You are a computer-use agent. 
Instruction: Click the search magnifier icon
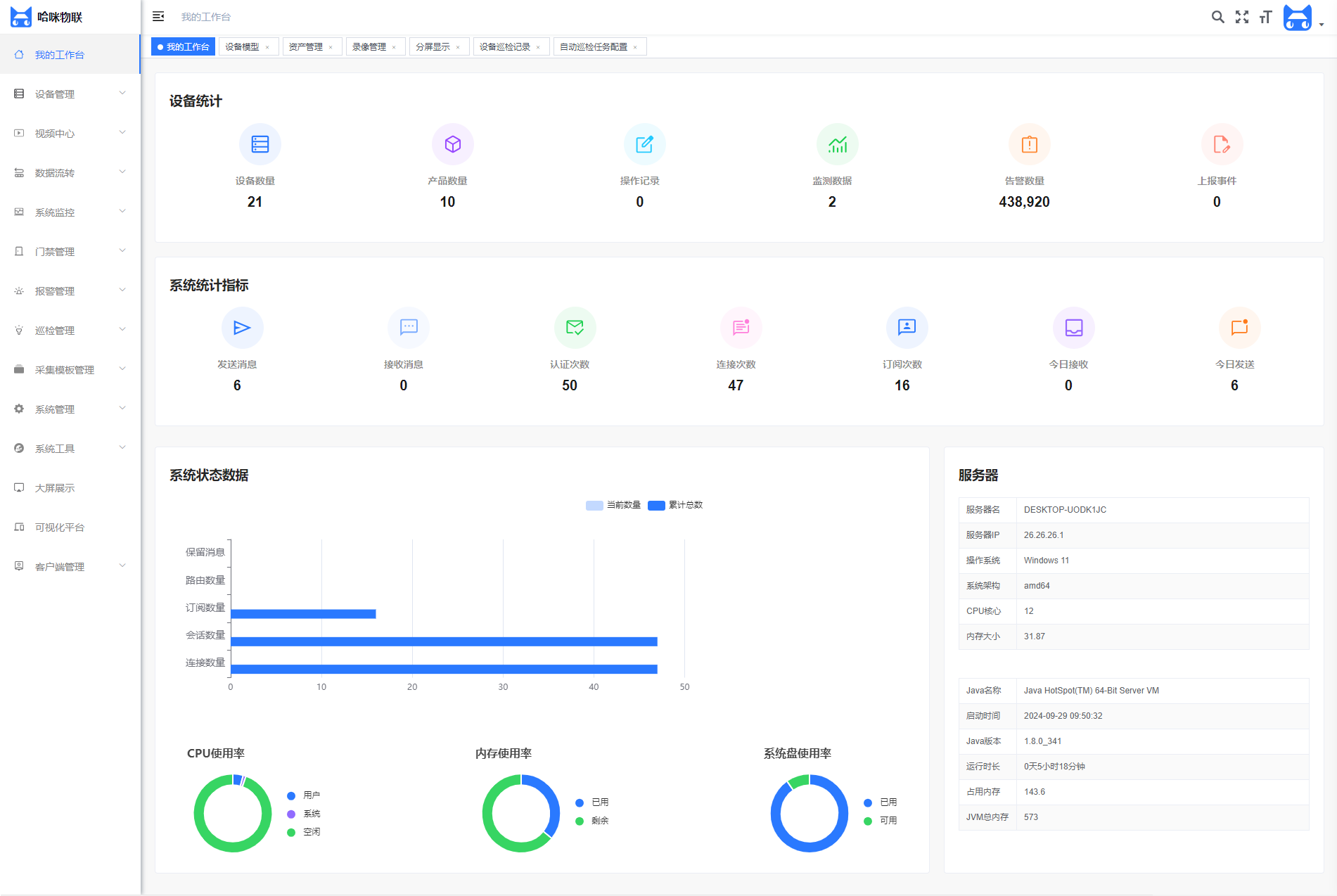[x=1217, y=17]
